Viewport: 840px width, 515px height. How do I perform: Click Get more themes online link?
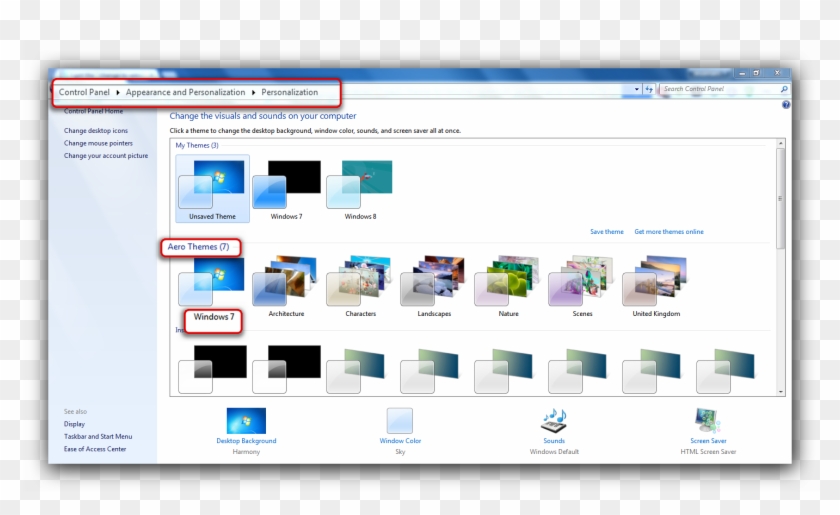[x=669, y=232]
